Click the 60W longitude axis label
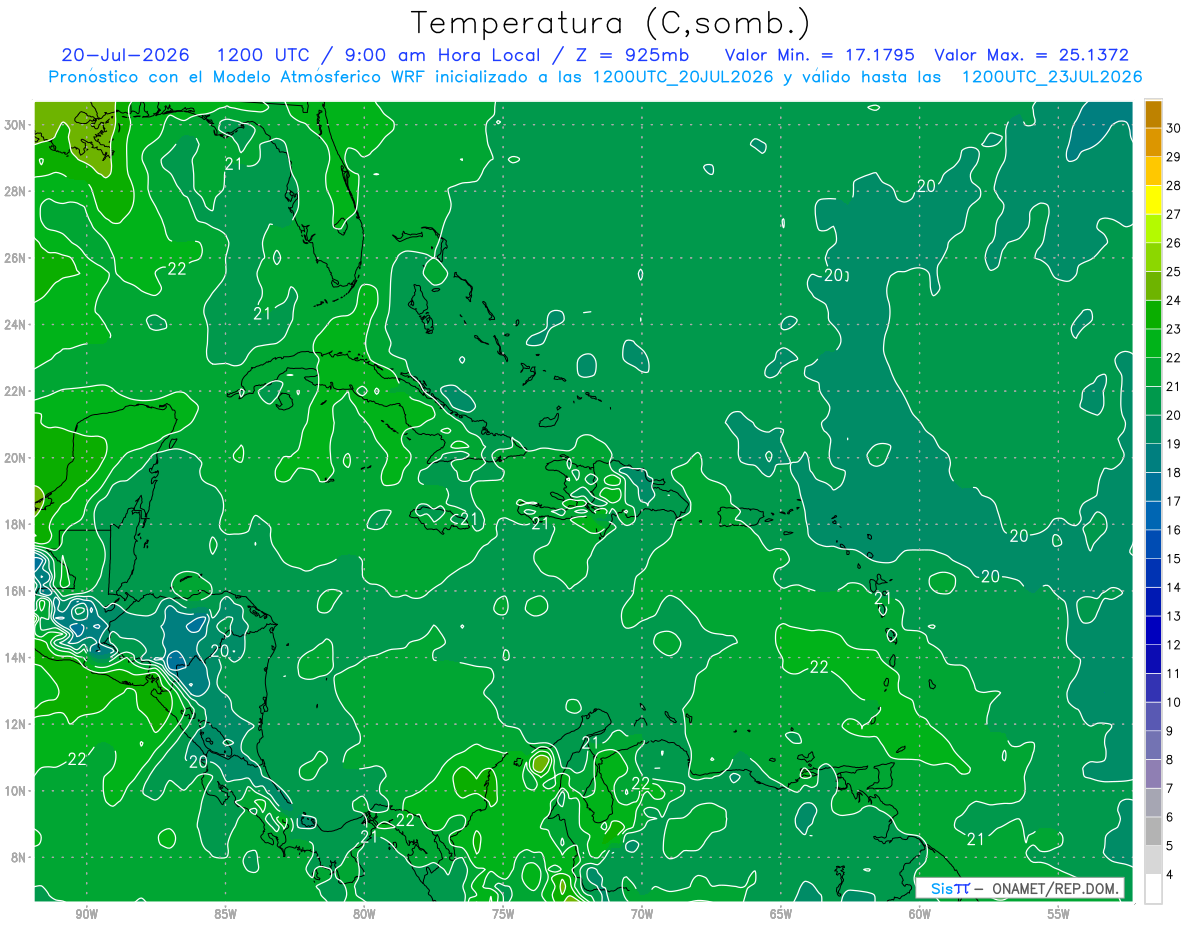 pos(920,914)
